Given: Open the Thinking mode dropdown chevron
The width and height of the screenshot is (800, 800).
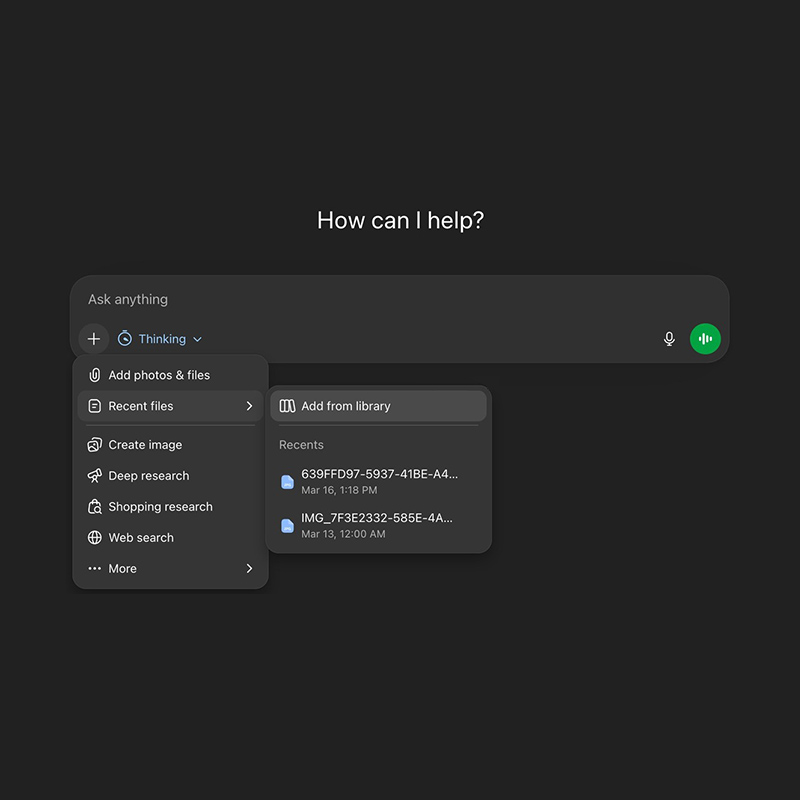Looking at the screenshot, I should click(197, 340).
